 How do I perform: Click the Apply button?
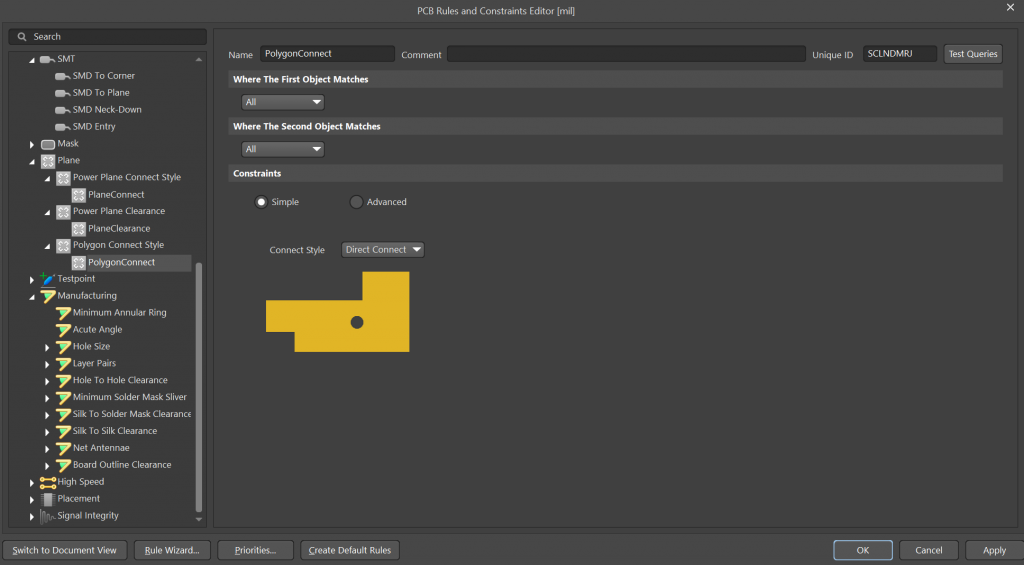994,550
